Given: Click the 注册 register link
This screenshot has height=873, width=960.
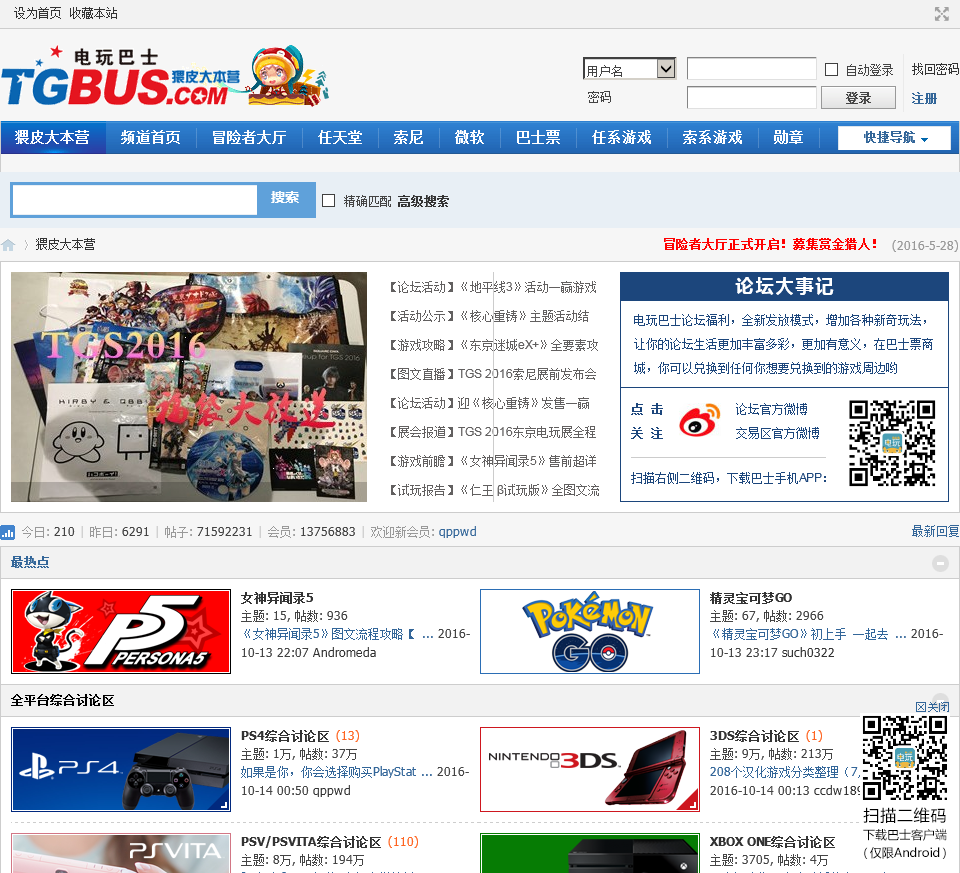Looking at the screenshot, I should click(x=924, y=99).
